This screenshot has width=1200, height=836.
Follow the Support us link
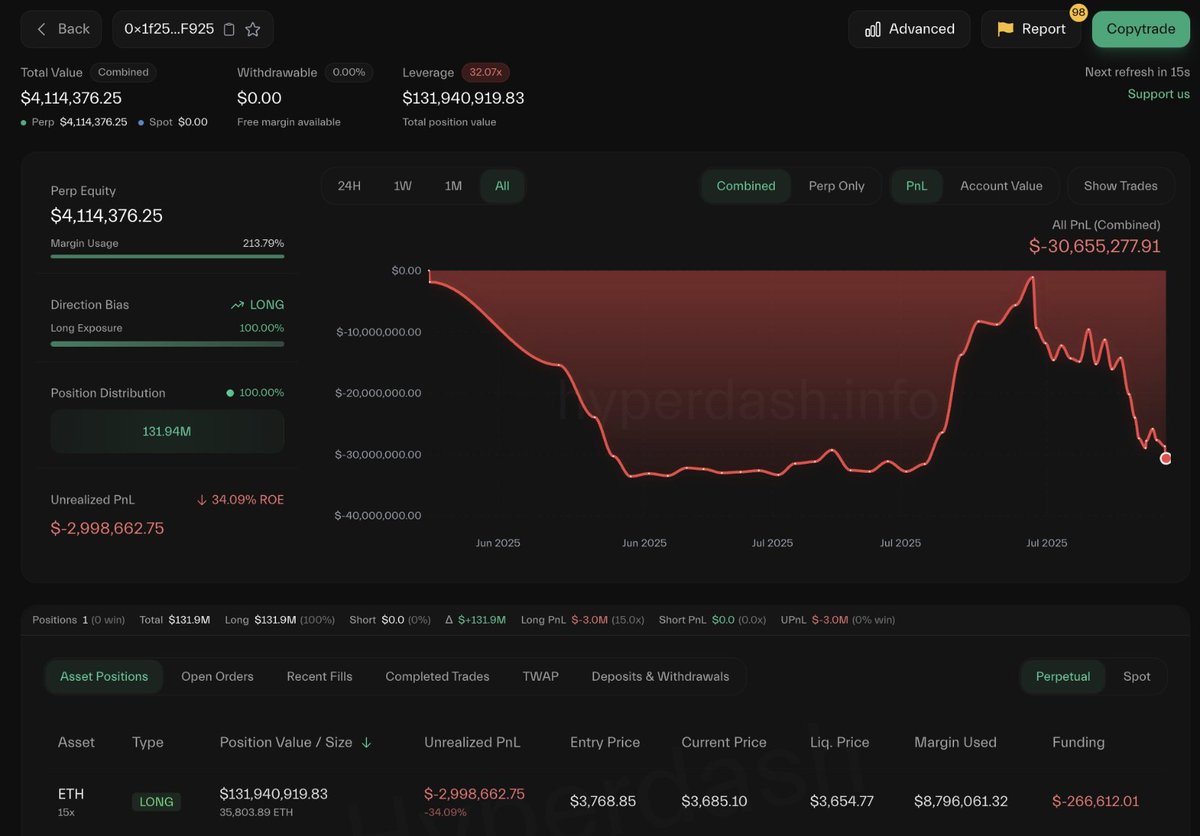point(1159,94)
